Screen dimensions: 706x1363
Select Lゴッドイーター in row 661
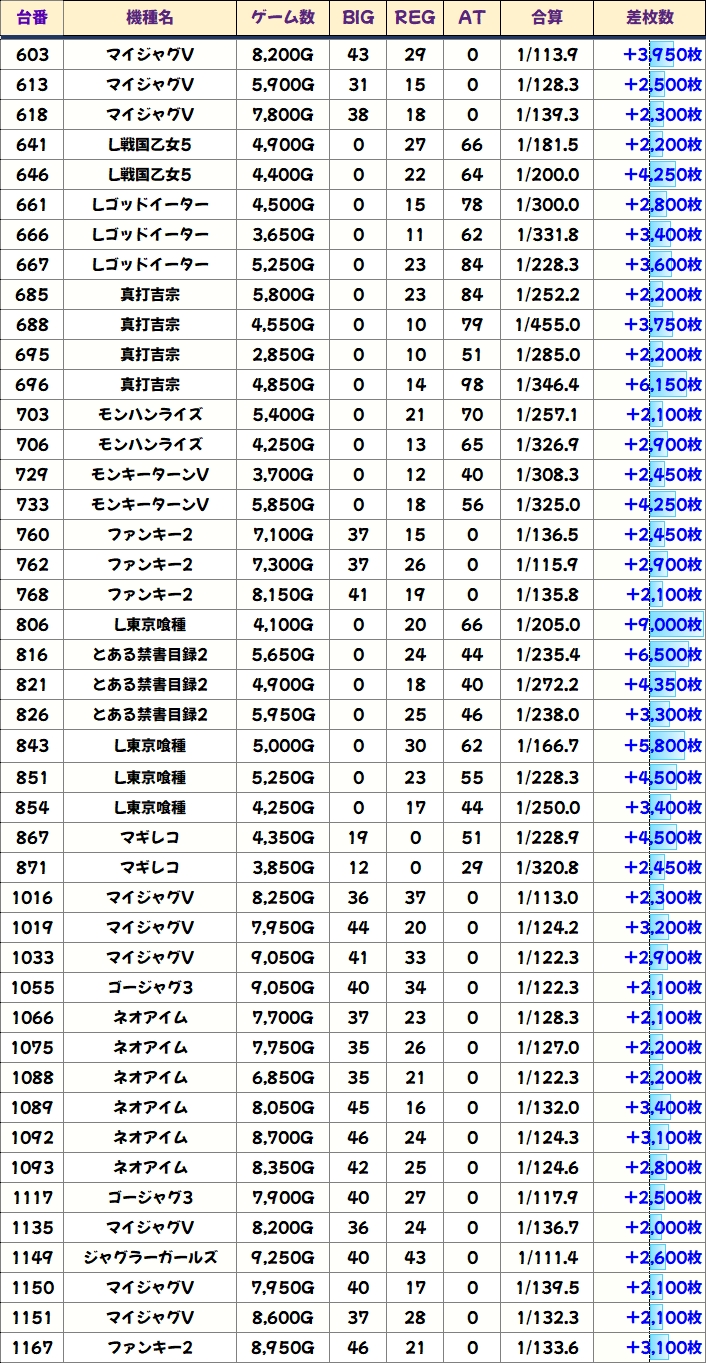coord(150,205)
